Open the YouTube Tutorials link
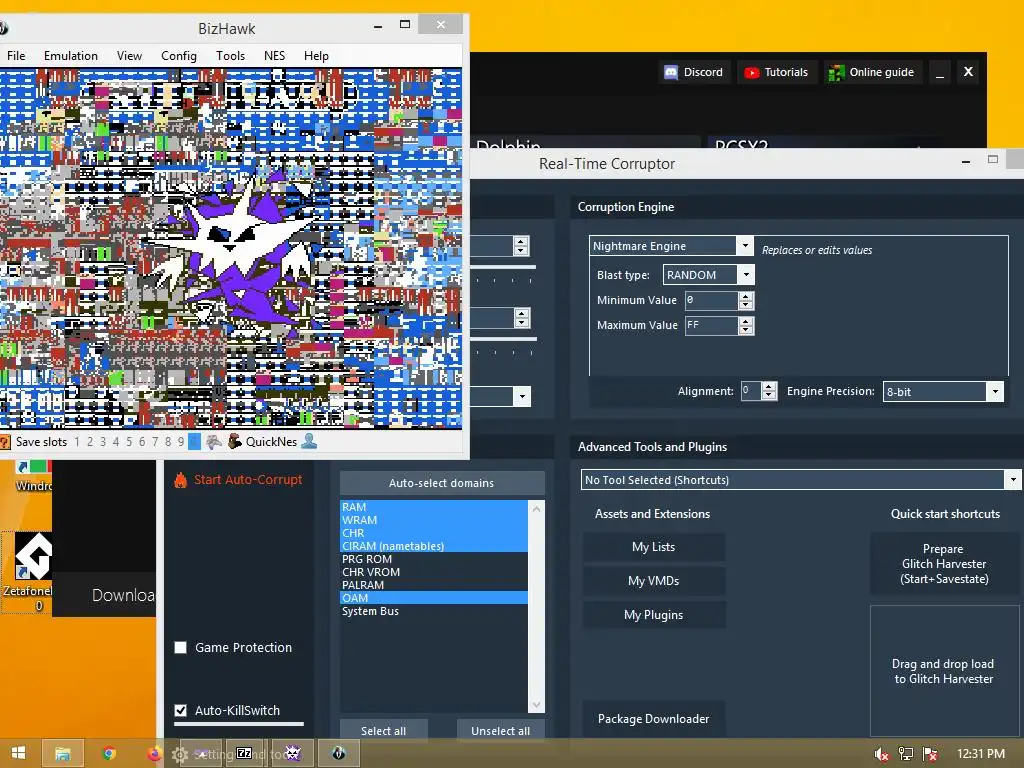 [x=776, y=72]
